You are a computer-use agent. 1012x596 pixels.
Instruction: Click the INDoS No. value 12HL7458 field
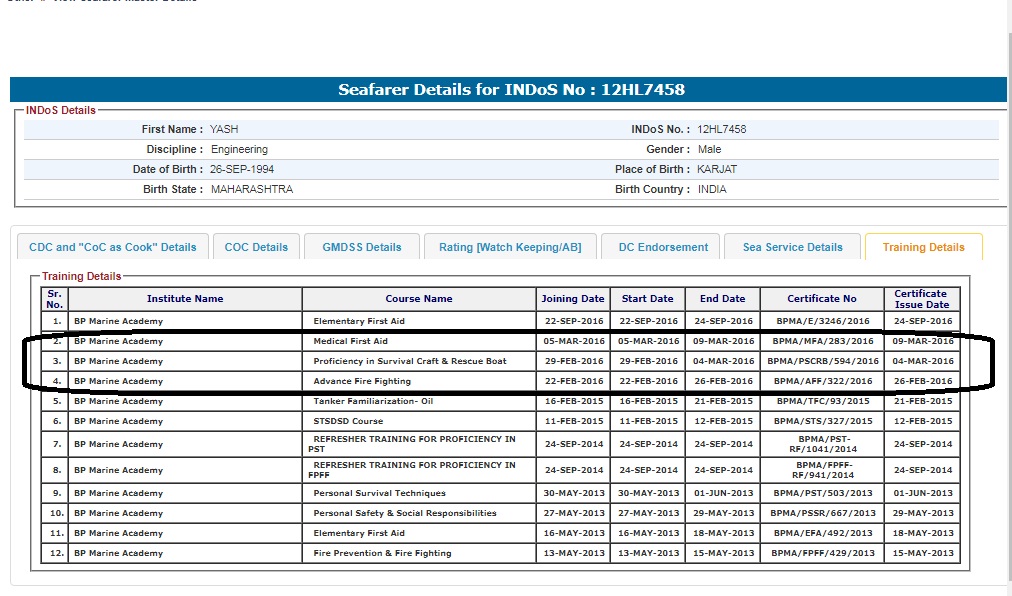tap(721, 129)
